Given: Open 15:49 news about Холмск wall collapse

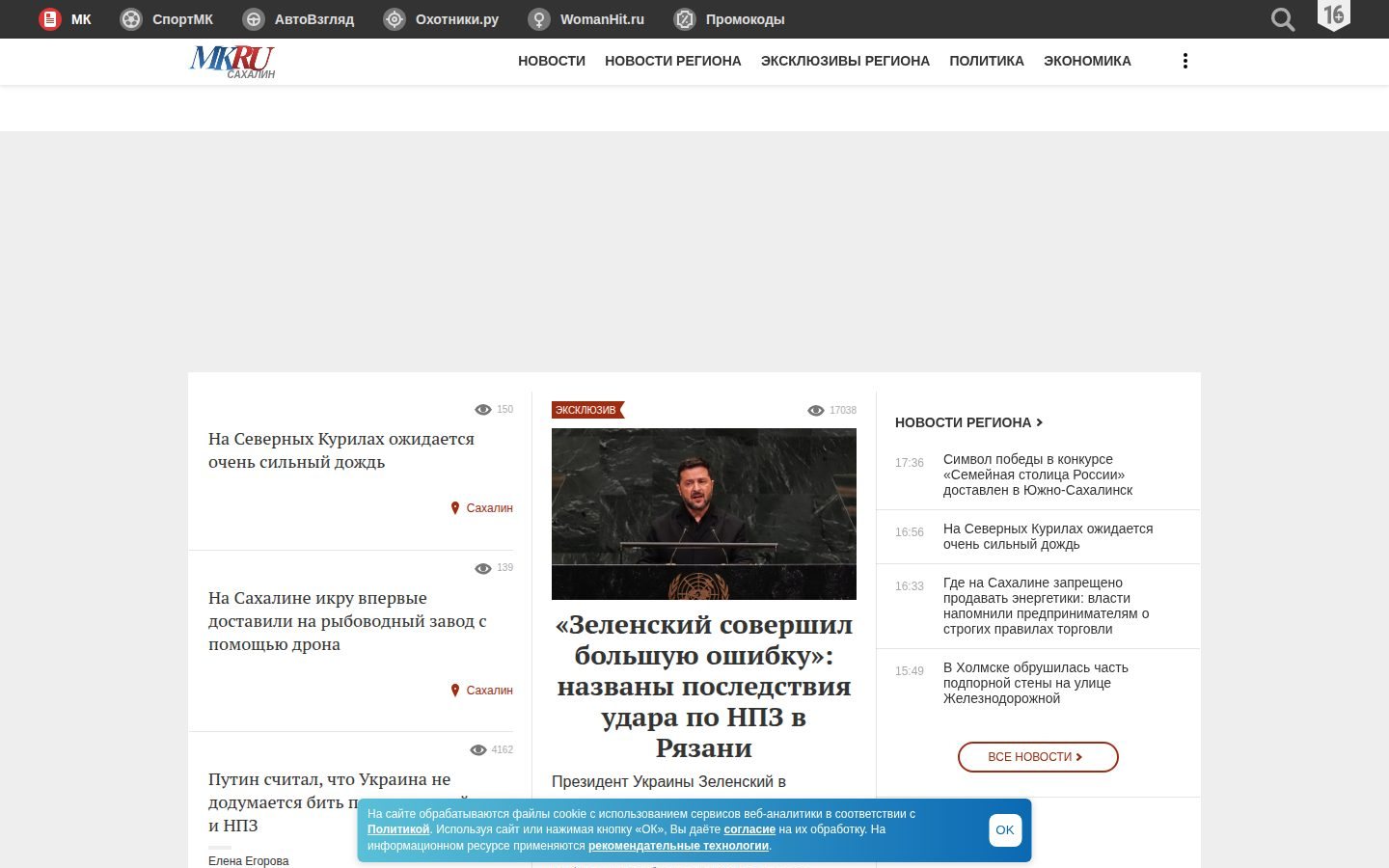Looking at the screenshot, I should click(x=1035, y=683).
